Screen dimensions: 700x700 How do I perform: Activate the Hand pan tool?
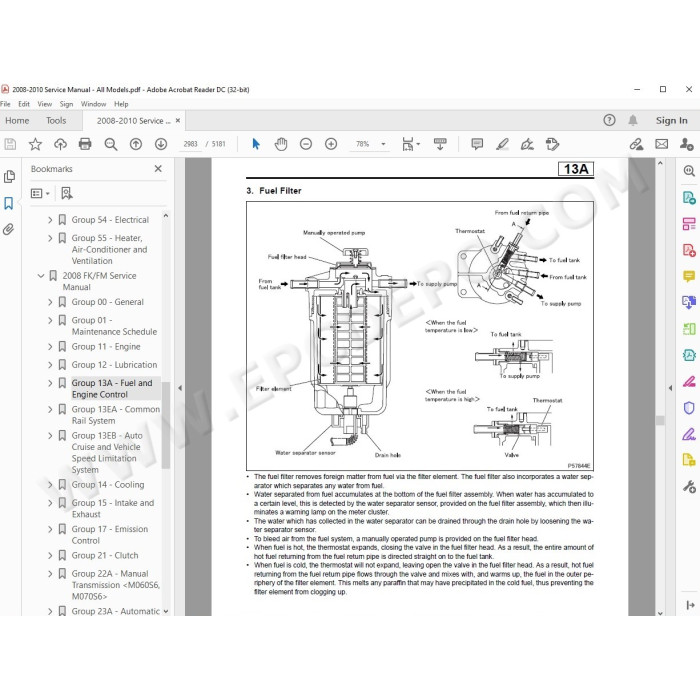coord(281,144)
